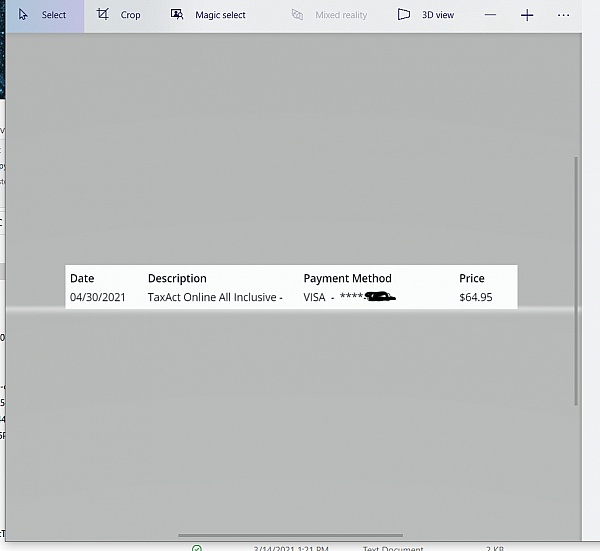
Task: Activate the Select tool arrow icon
Action: [x=24, y=15]
